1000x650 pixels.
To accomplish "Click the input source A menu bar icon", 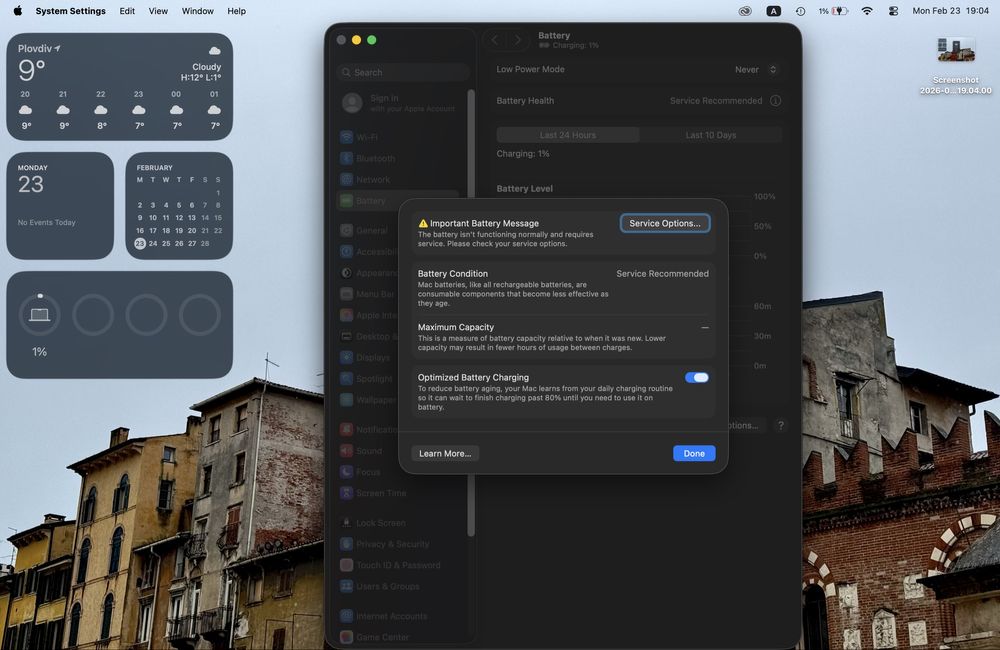I will tap(773, 11).
